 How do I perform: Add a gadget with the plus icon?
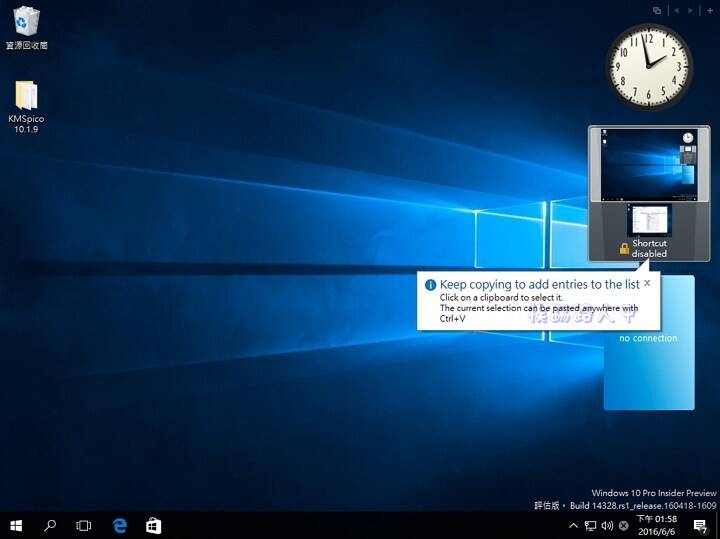(710, 10)
